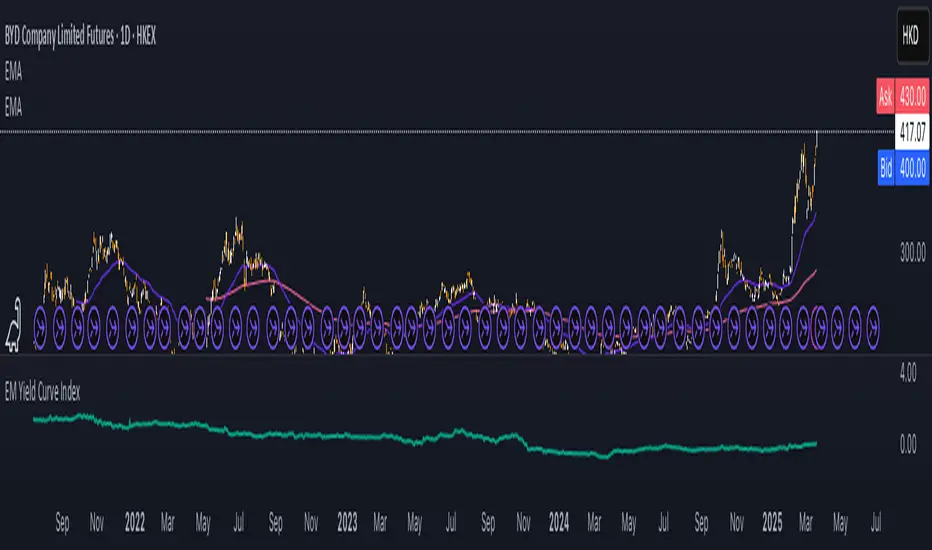Screen dimensions: 932x550
Task: Click the Jul label at far right of time axis
Action: [876, 521]
